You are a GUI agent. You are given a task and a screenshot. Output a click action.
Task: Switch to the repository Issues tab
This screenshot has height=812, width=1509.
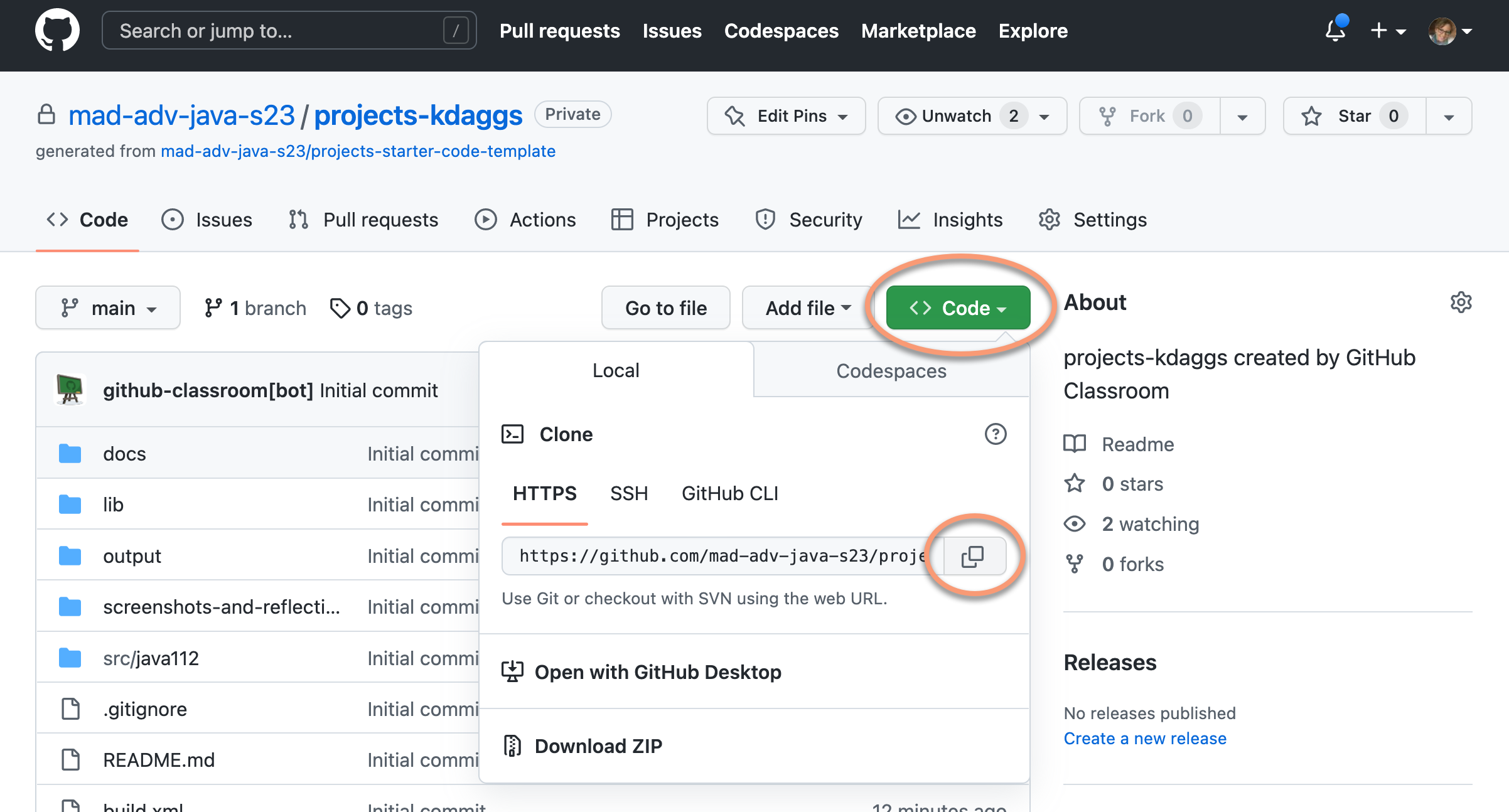coord(207,220)
